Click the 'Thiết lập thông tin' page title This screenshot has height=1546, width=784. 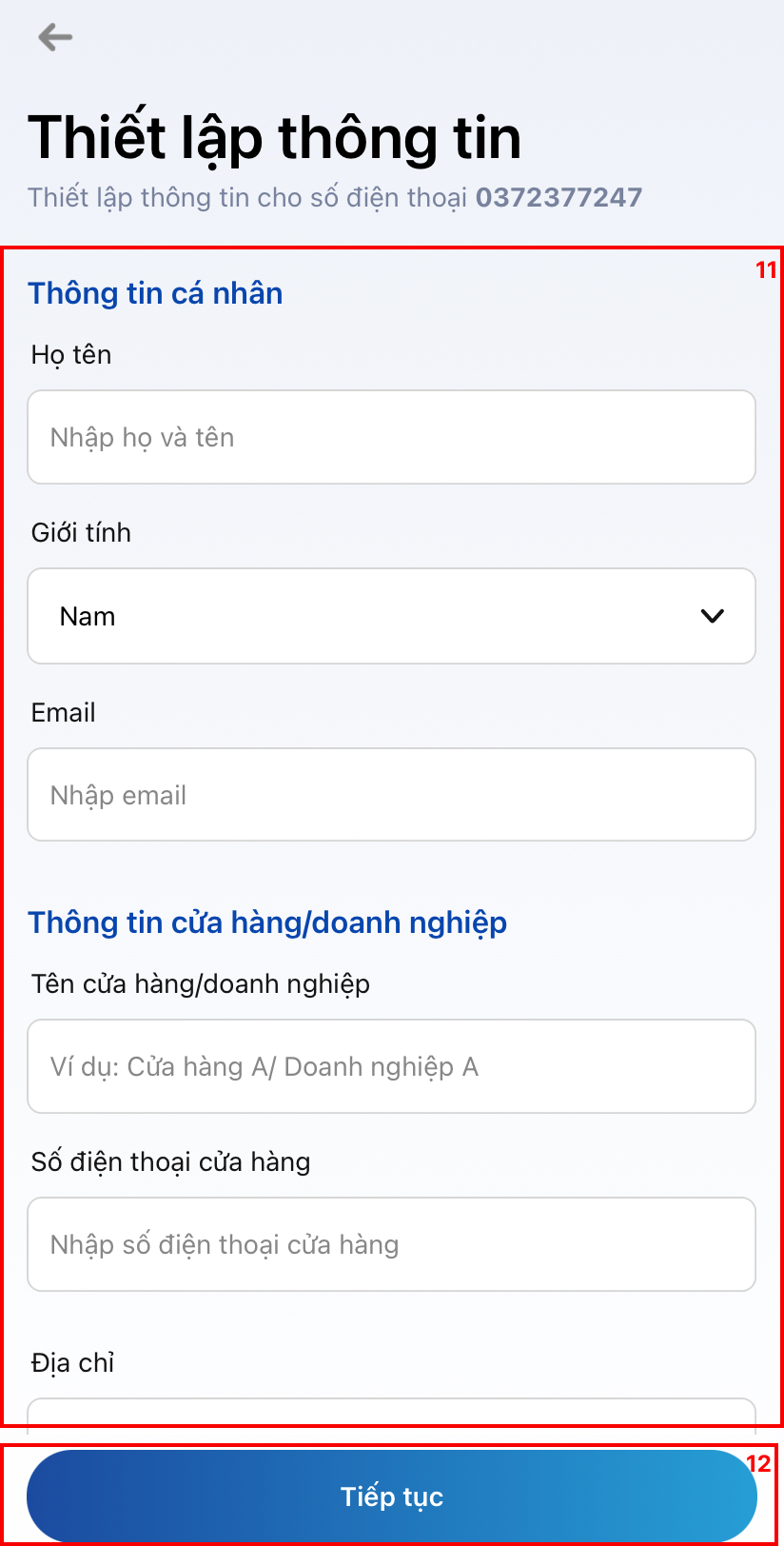coord(274,138)
